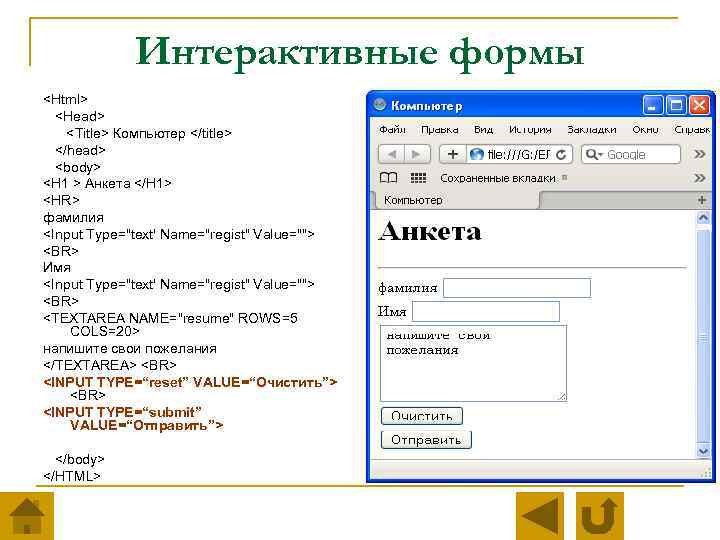
Task: Click the TEXTAREA NAME="resume" code line
Action: (x=170, y=324)
